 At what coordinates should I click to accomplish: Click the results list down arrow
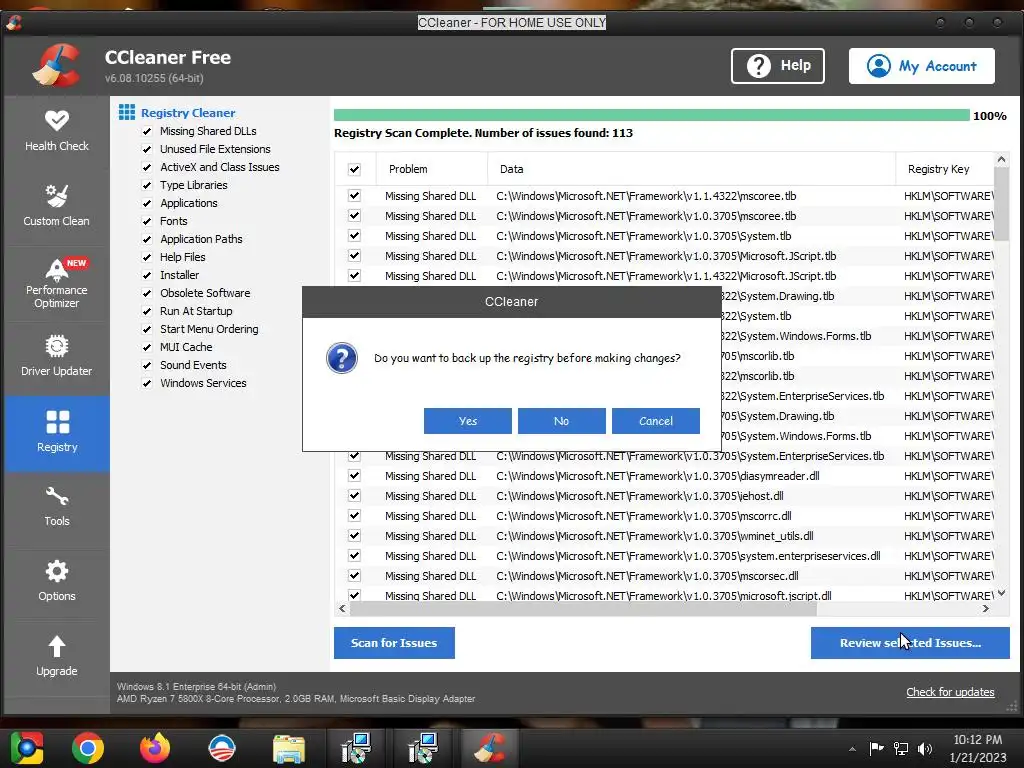click(1002, 593)
